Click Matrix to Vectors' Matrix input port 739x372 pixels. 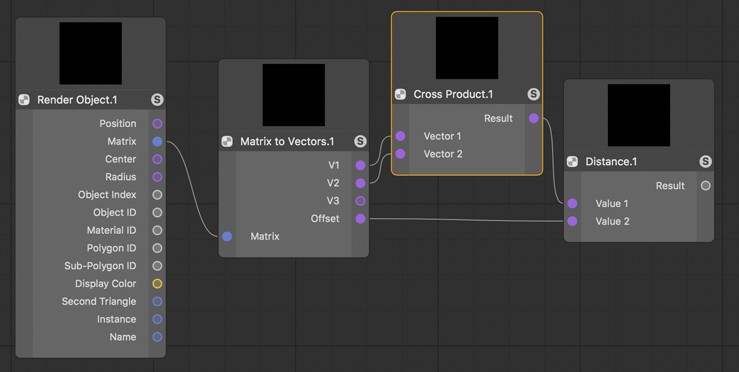[x=227, y=236]
